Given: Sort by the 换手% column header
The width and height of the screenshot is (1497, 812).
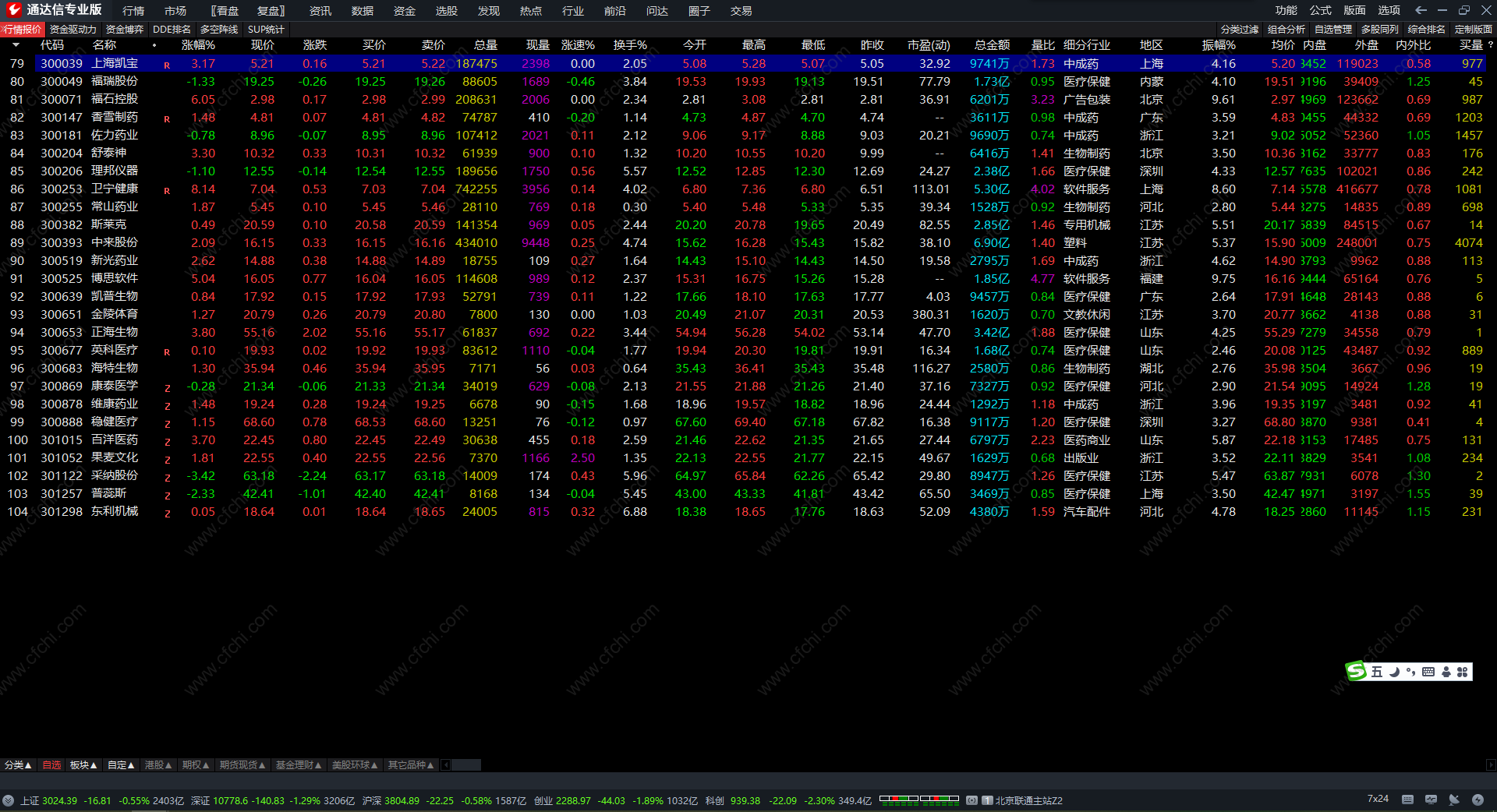Looking at the screenshot, I should tap(630, 45).
